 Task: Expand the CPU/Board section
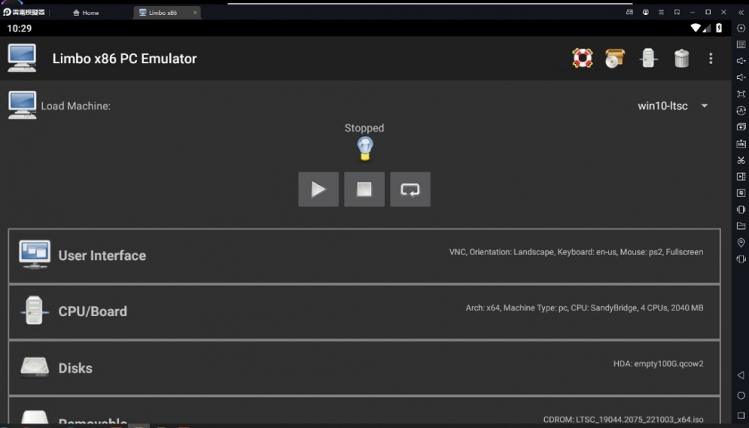click(x=364, y=311)
